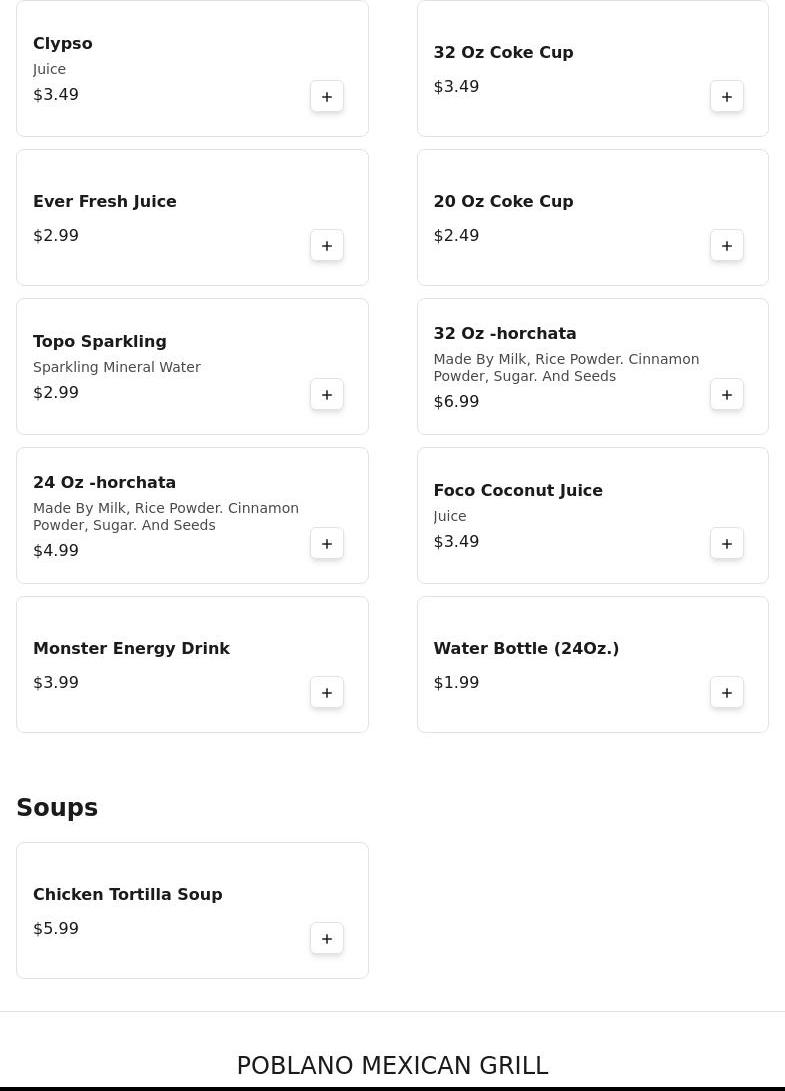This screenshot has width=785, height=1091.
Task: Select the Water Bottle (24Oz.) title
Action: pos(525,648)
